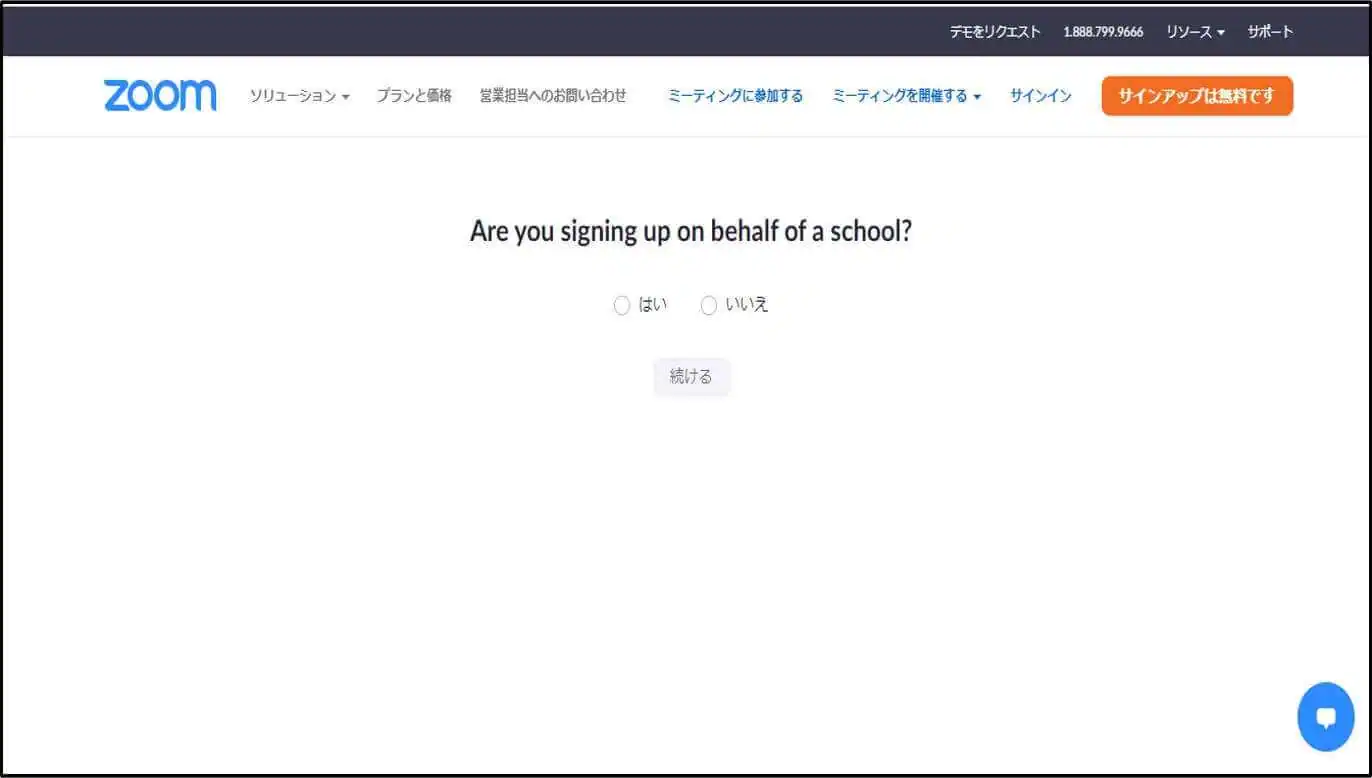
Task: Select the はい radio button
Action: tap(622, 306)
